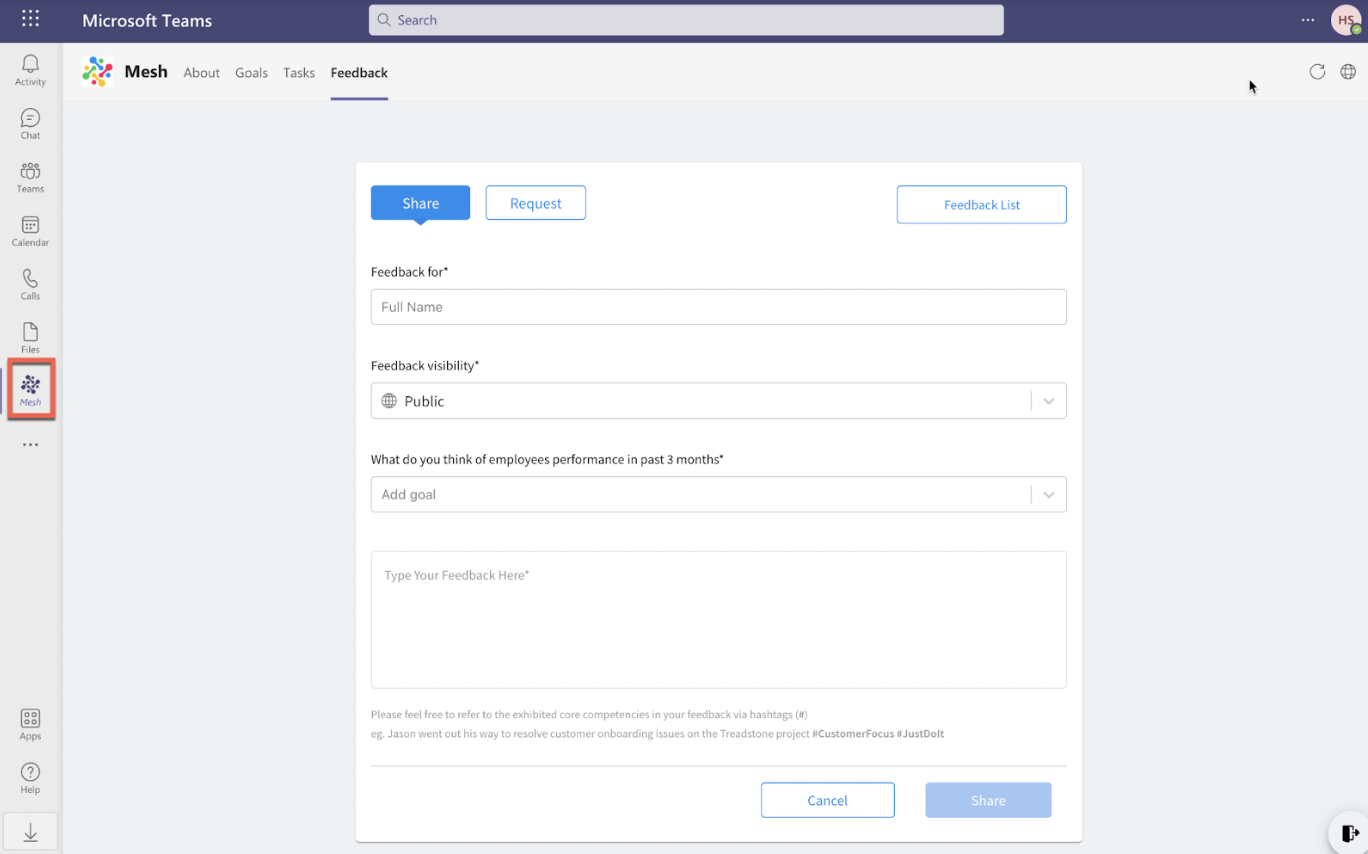Go to Teams in the sidebar
Screen dimensions: 1368x854
click(30, 177)
